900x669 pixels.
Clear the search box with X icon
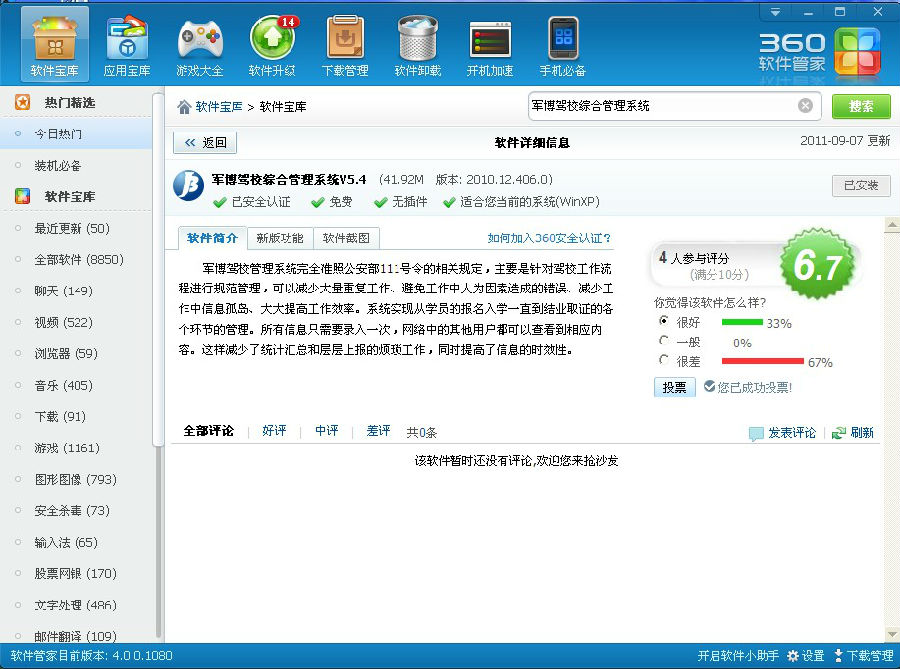pyautogui.click(x=805, y=106)
